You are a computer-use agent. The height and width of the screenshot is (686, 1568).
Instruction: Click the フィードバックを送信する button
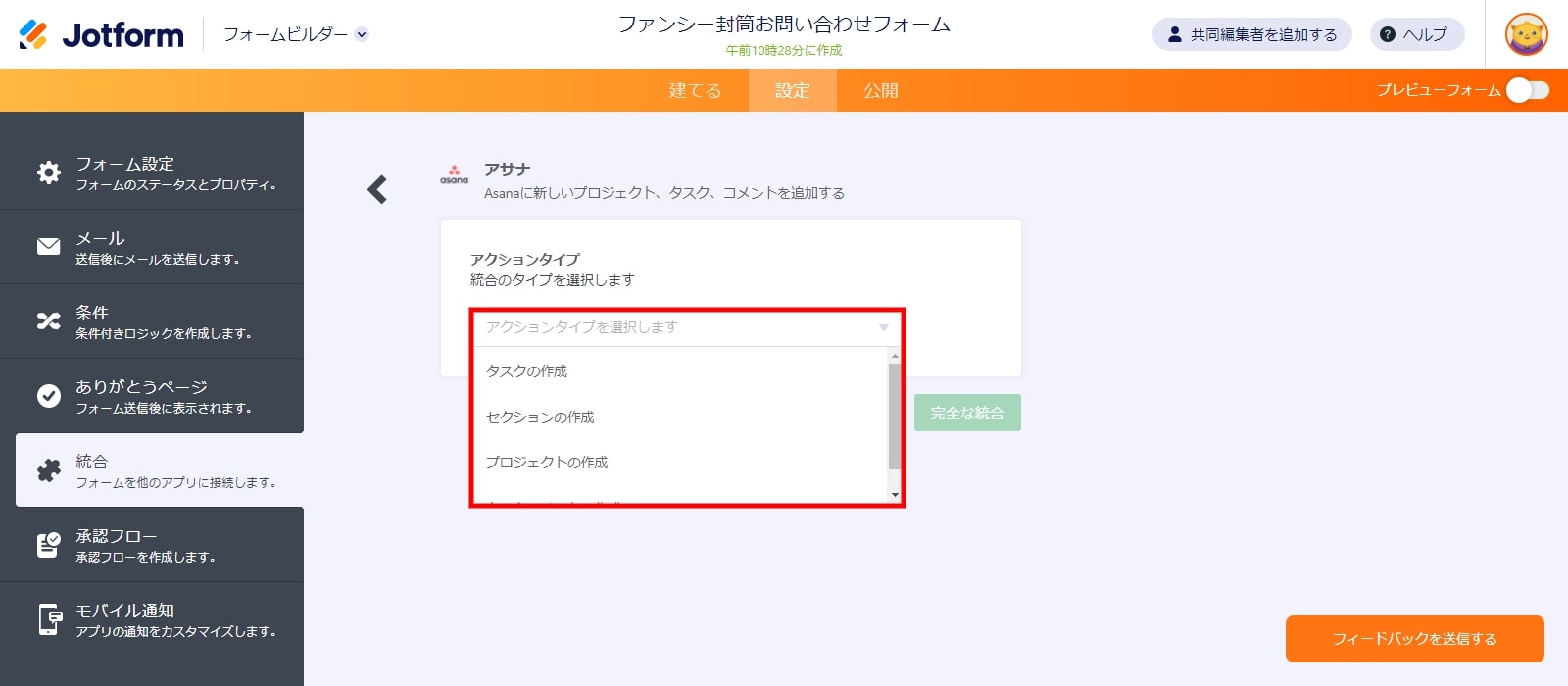tap(1414, 639)
